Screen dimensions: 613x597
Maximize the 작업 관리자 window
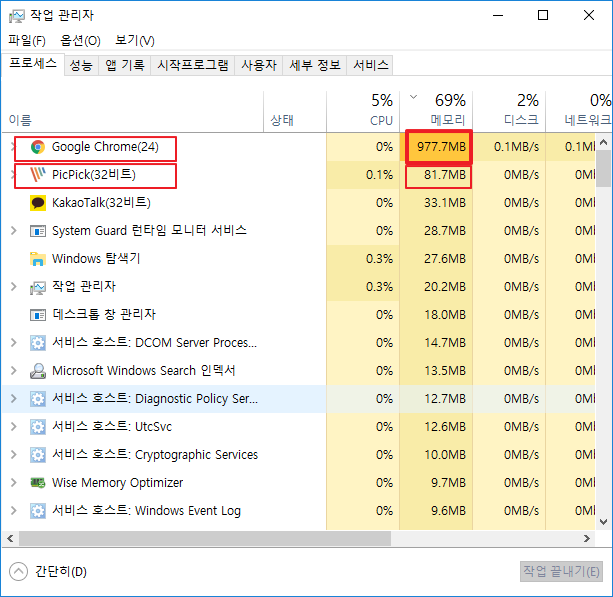(543, 16)
